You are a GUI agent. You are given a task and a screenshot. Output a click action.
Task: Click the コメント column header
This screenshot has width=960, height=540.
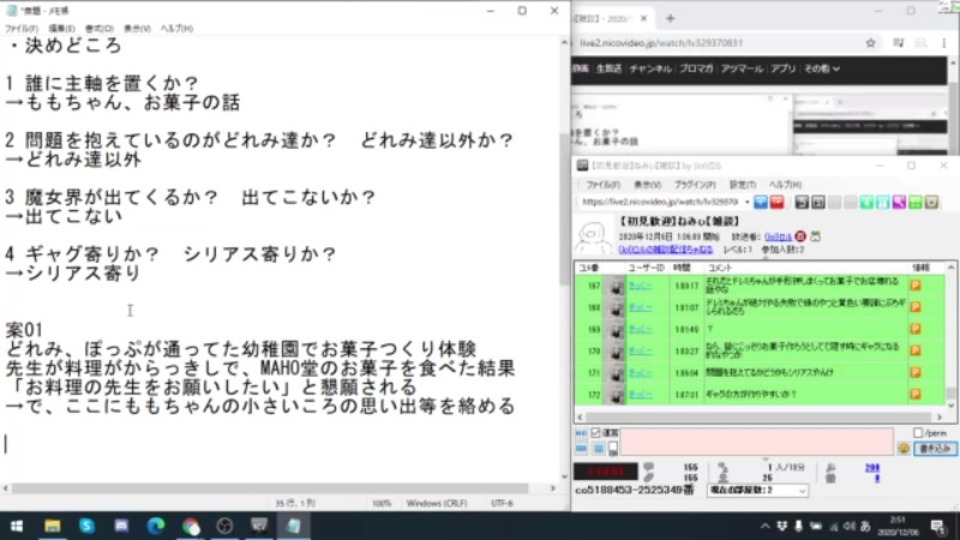pos(720,268)
